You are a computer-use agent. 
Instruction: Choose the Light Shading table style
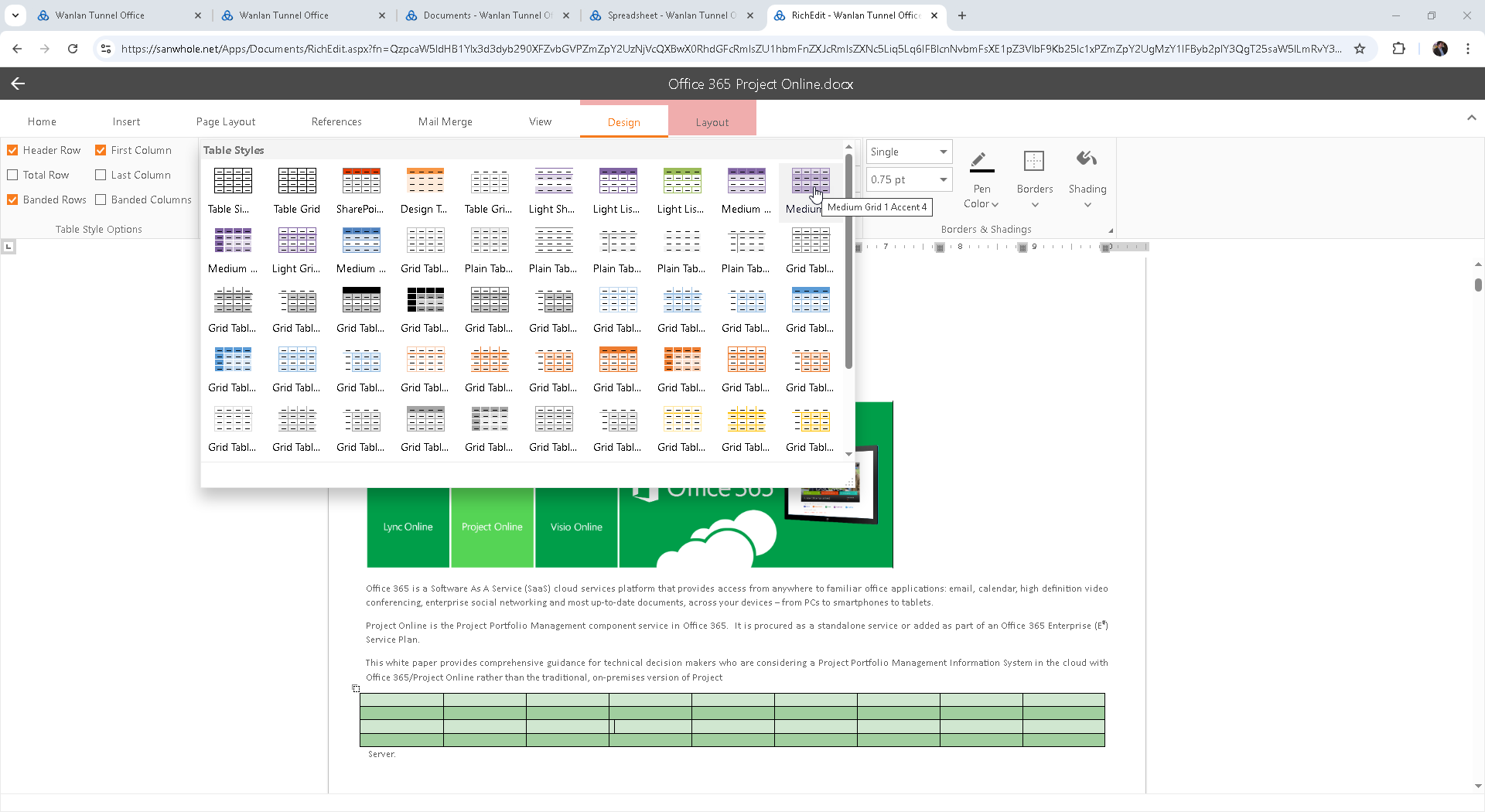point(554,181)
